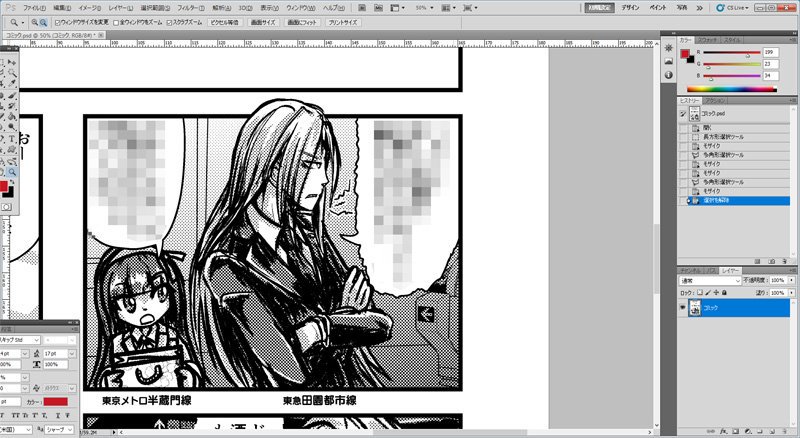This screenshot has width=800, height=438.
Task: Open the layer opacity 100% dropdown arrow
Action: (791, 280)
